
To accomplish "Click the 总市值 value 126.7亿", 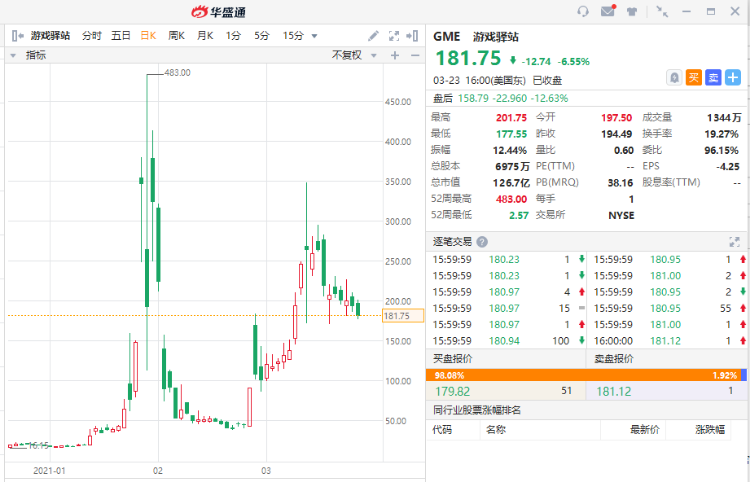I will pyautogui.click(x=511, y=183).
